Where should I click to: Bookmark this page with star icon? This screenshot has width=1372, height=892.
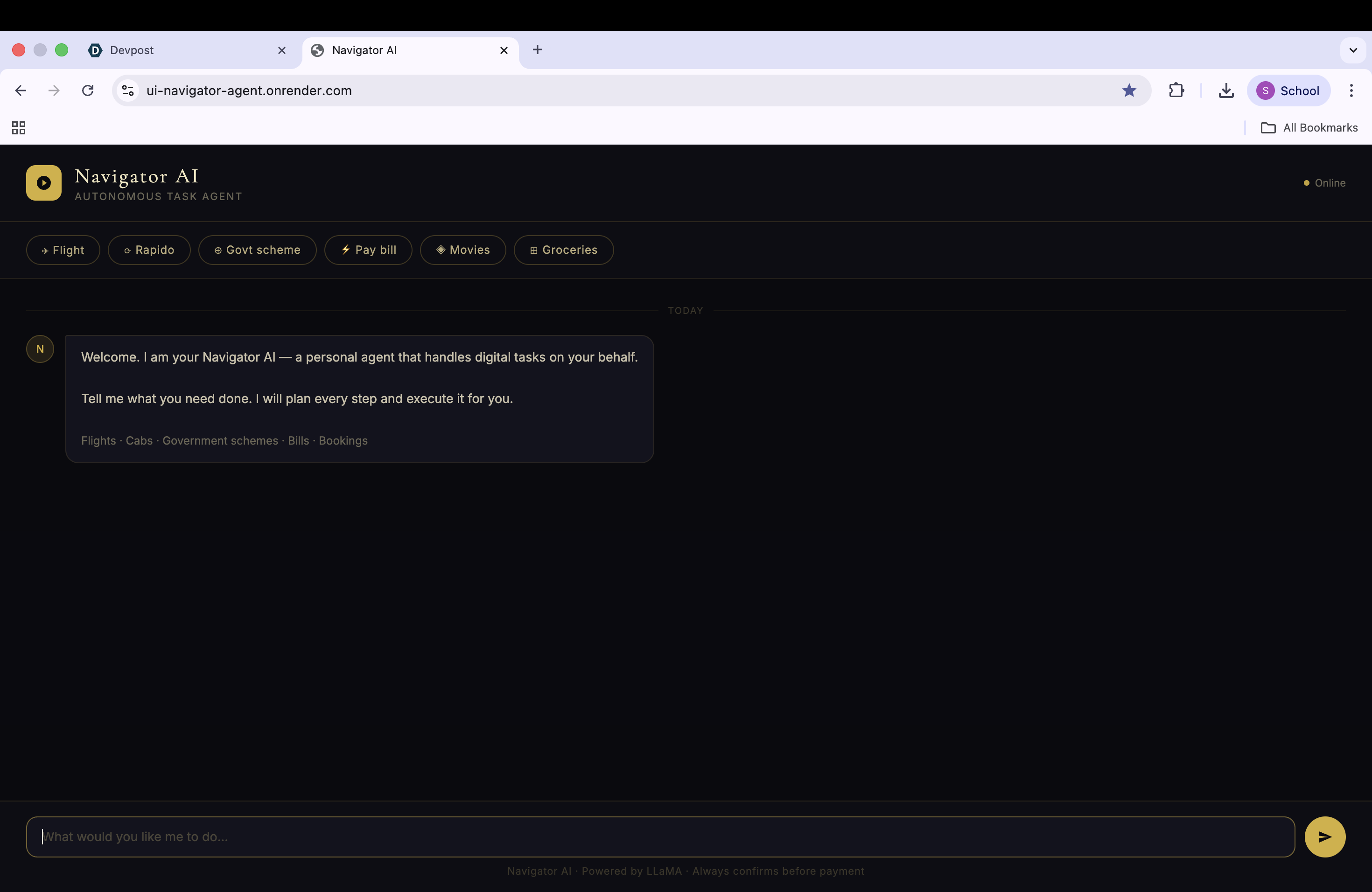click(1129, 91)
